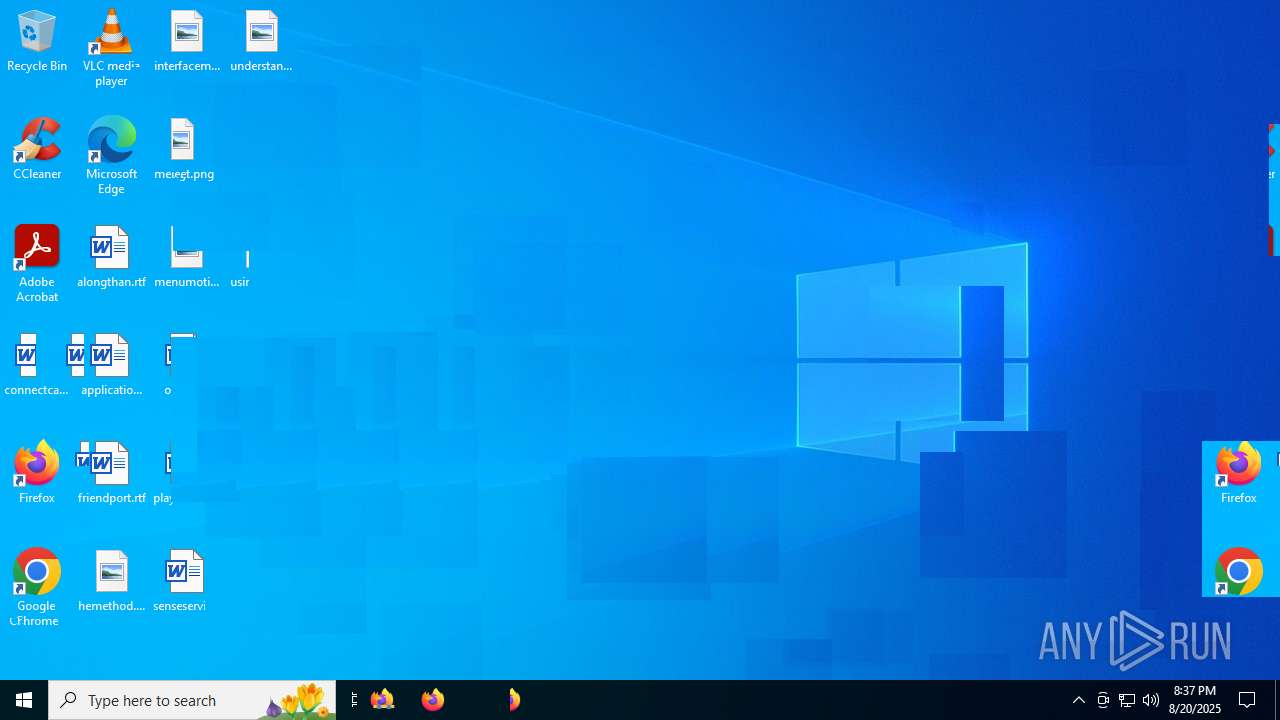Viewport: 1280px width, 720px height.
Task: Select the connectca... Word document
Action: tap(37, 365)
